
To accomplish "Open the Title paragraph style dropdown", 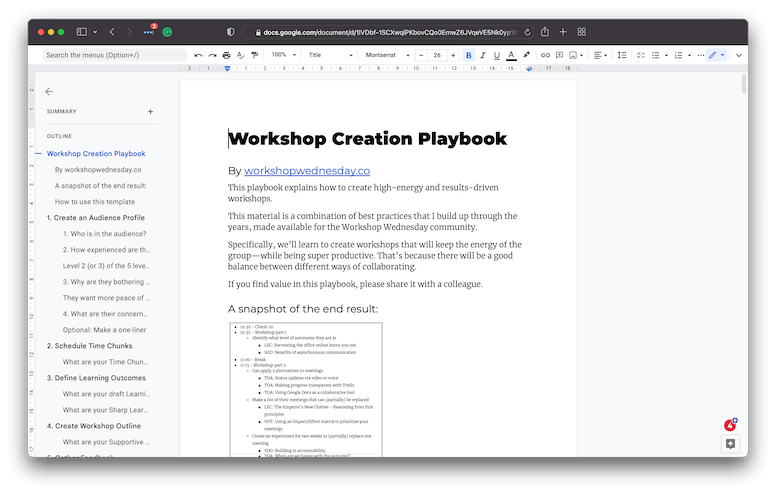I will 330,55.
